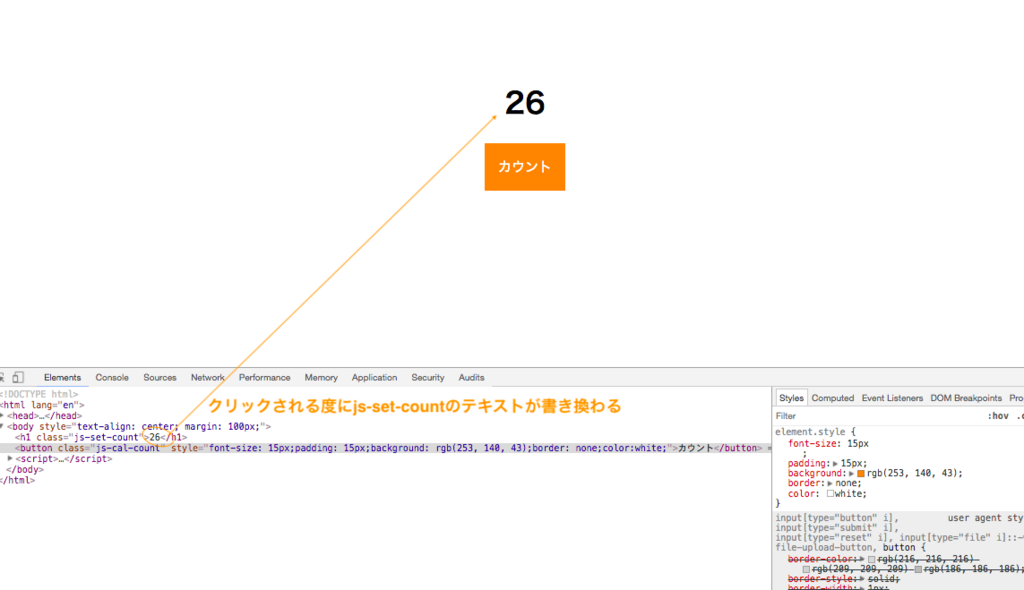Click the orange カウント button on the page

pyautogui.click(x=524, y=167)
